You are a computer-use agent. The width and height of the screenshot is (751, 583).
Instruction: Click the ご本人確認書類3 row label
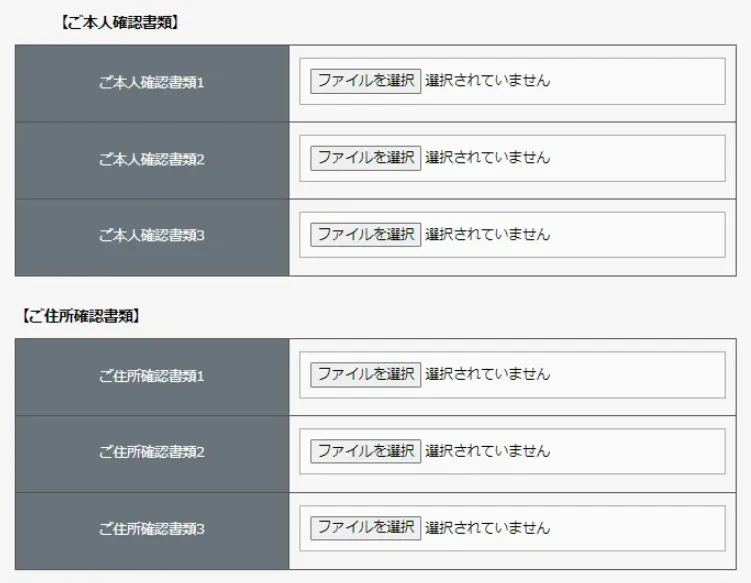152,236
